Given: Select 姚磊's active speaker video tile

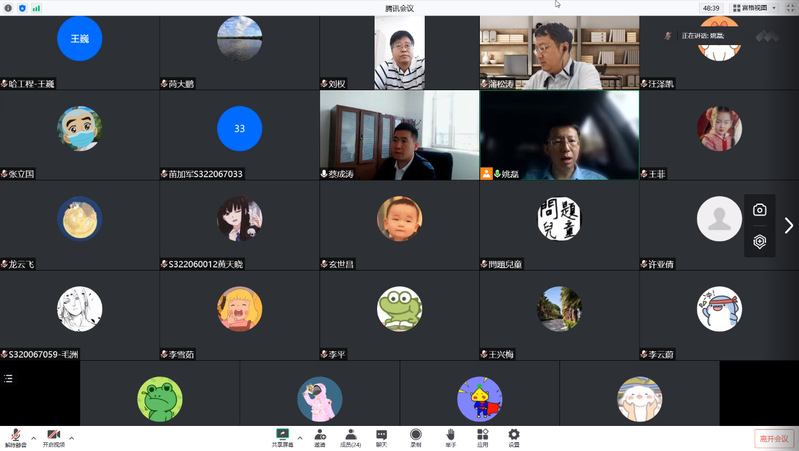Looking at the screenshot, I should (x=559, y=135).
